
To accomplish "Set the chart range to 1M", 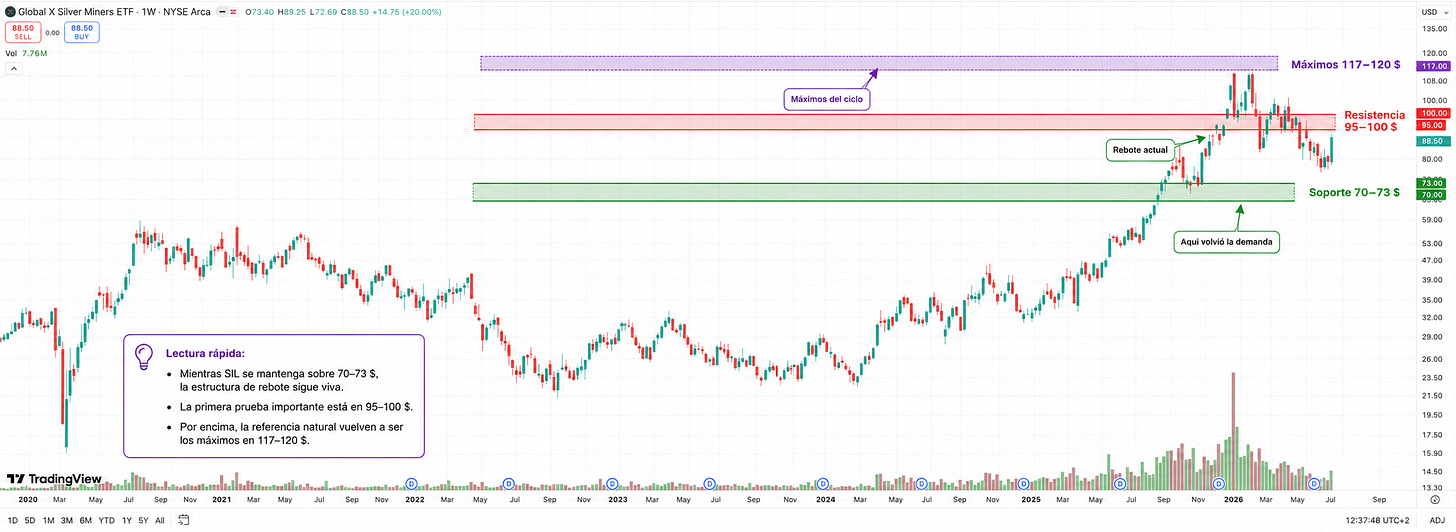I will tap(49, 520).
